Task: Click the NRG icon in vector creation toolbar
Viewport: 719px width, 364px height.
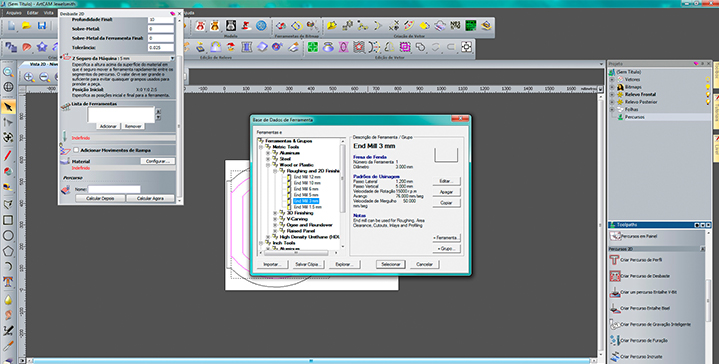Action: pos(455,26)
